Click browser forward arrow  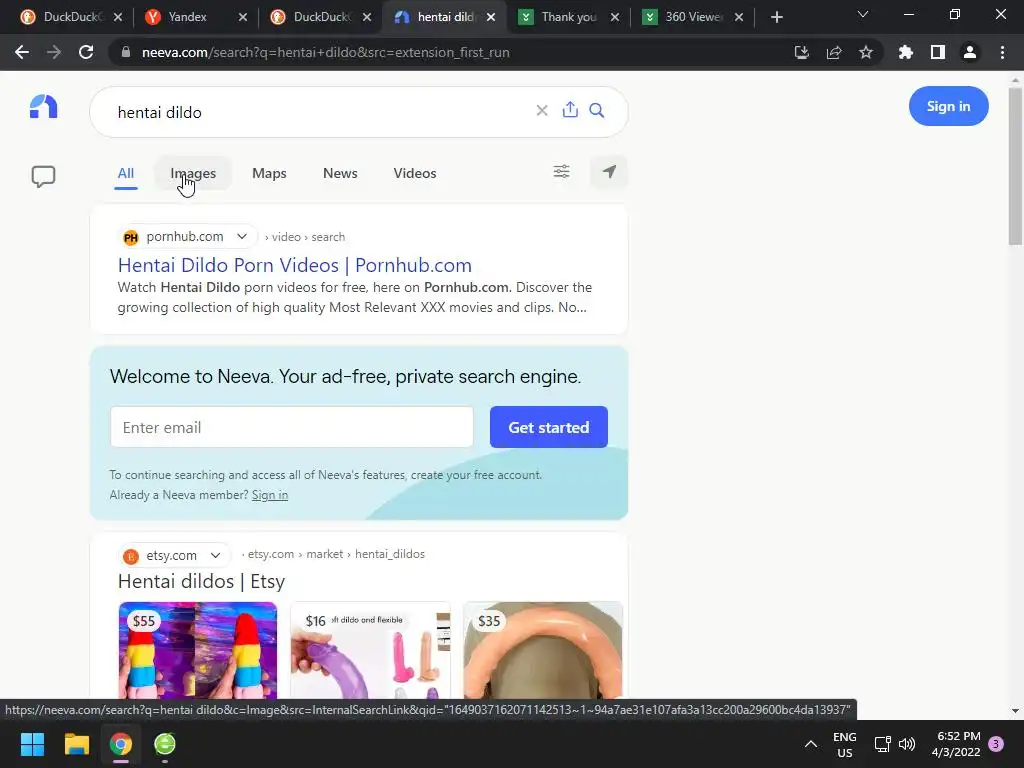click(54, 52)
